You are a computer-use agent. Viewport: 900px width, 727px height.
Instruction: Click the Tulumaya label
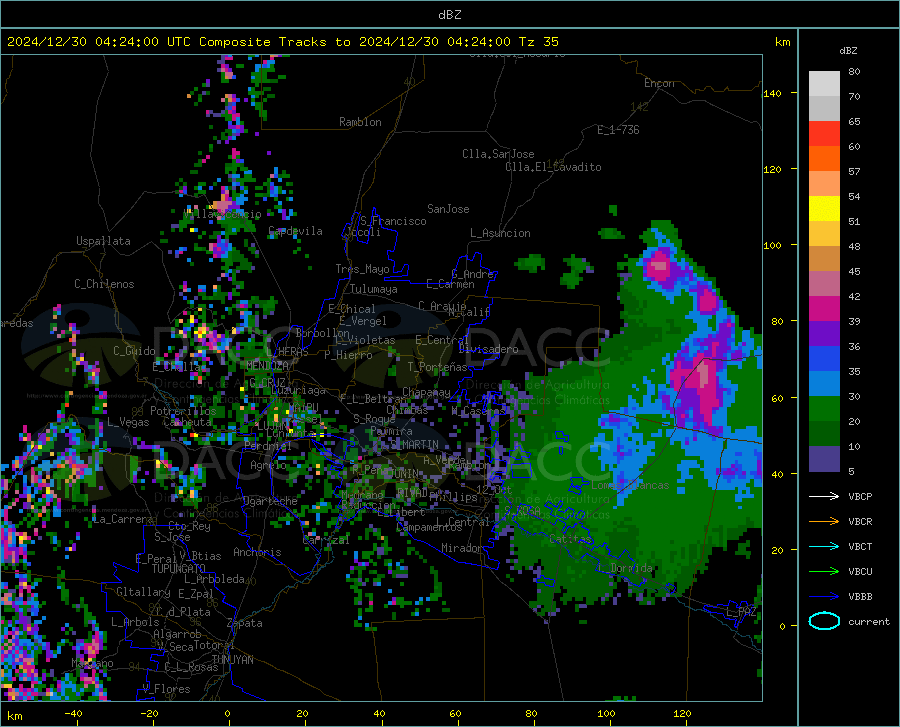(374, 289)
